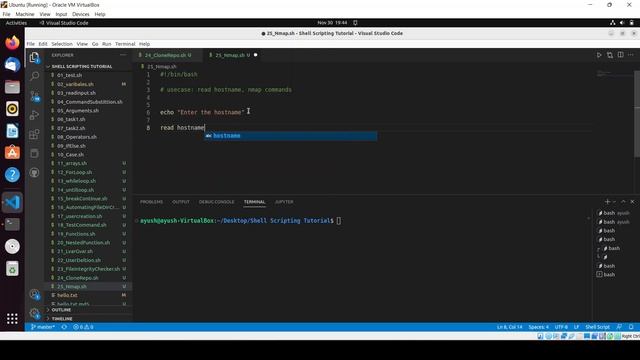Open the Accounts icon in activity bar

click(35, 294)
